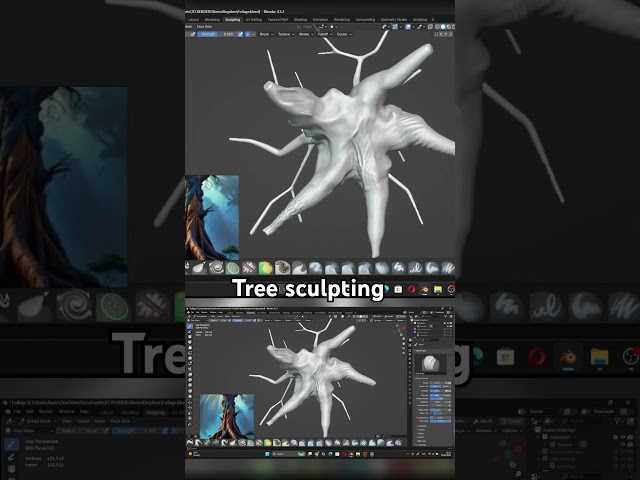640x480 pixels.
Task: Switch to the Texture Paint workspace
Action: coord(278,20)
